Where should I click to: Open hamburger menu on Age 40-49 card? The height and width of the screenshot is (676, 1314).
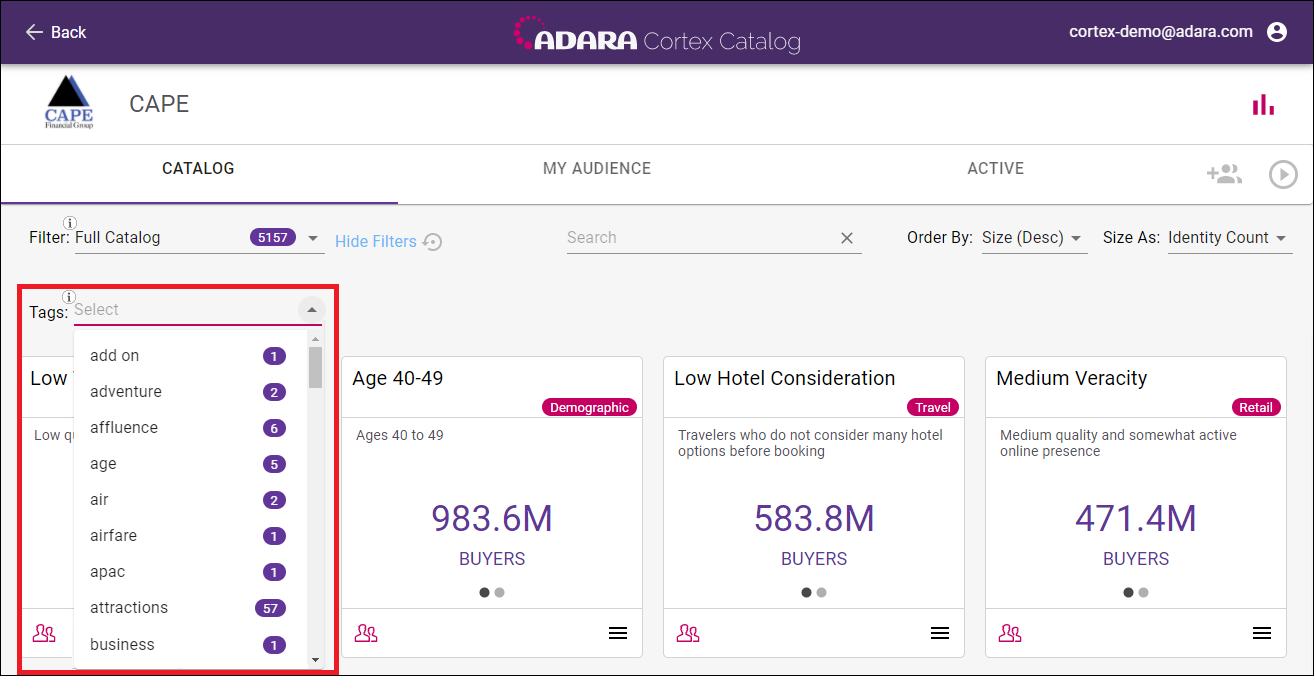618,633
